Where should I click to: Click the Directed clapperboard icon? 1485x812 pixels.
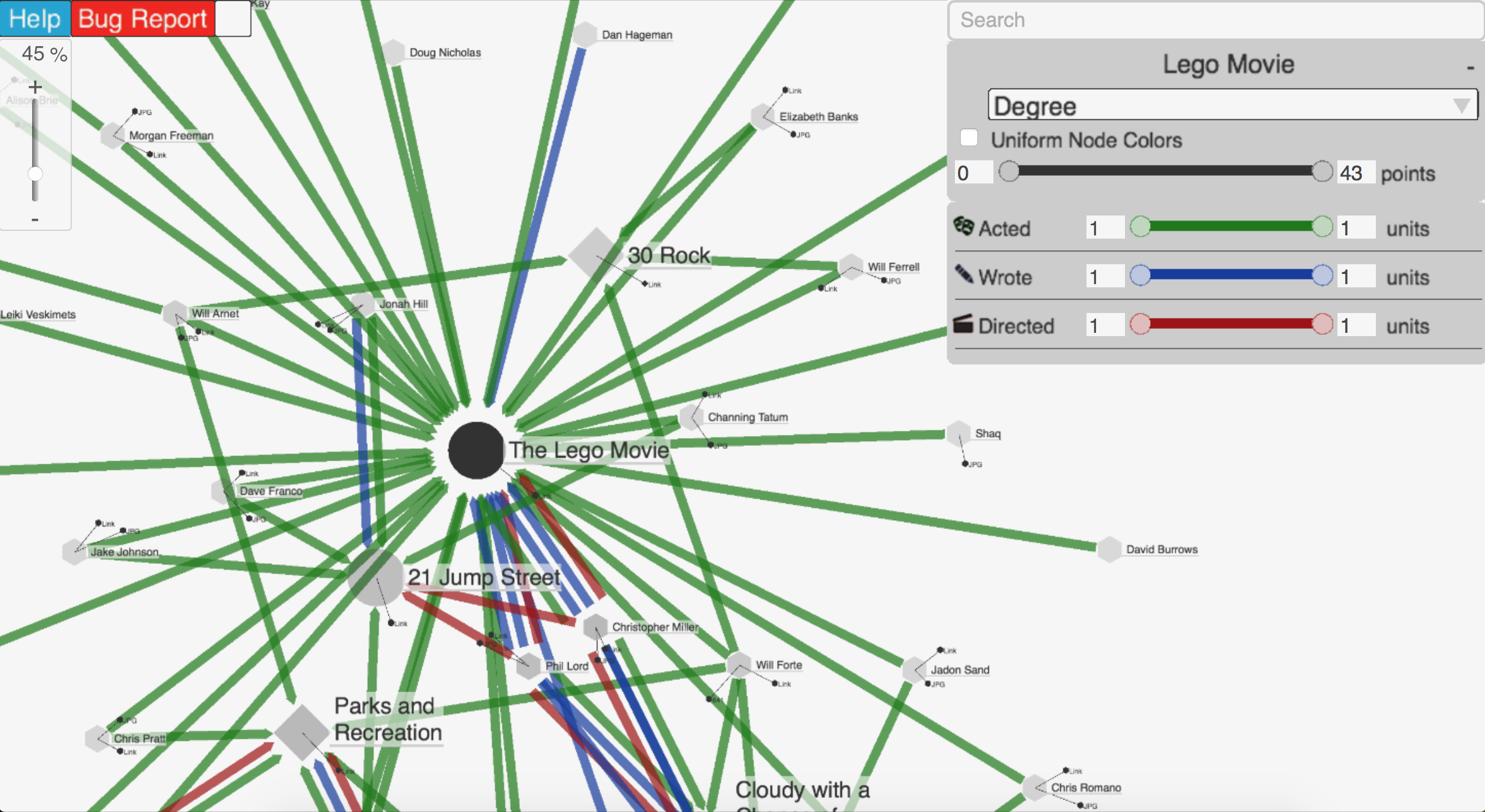coord(963,324)
